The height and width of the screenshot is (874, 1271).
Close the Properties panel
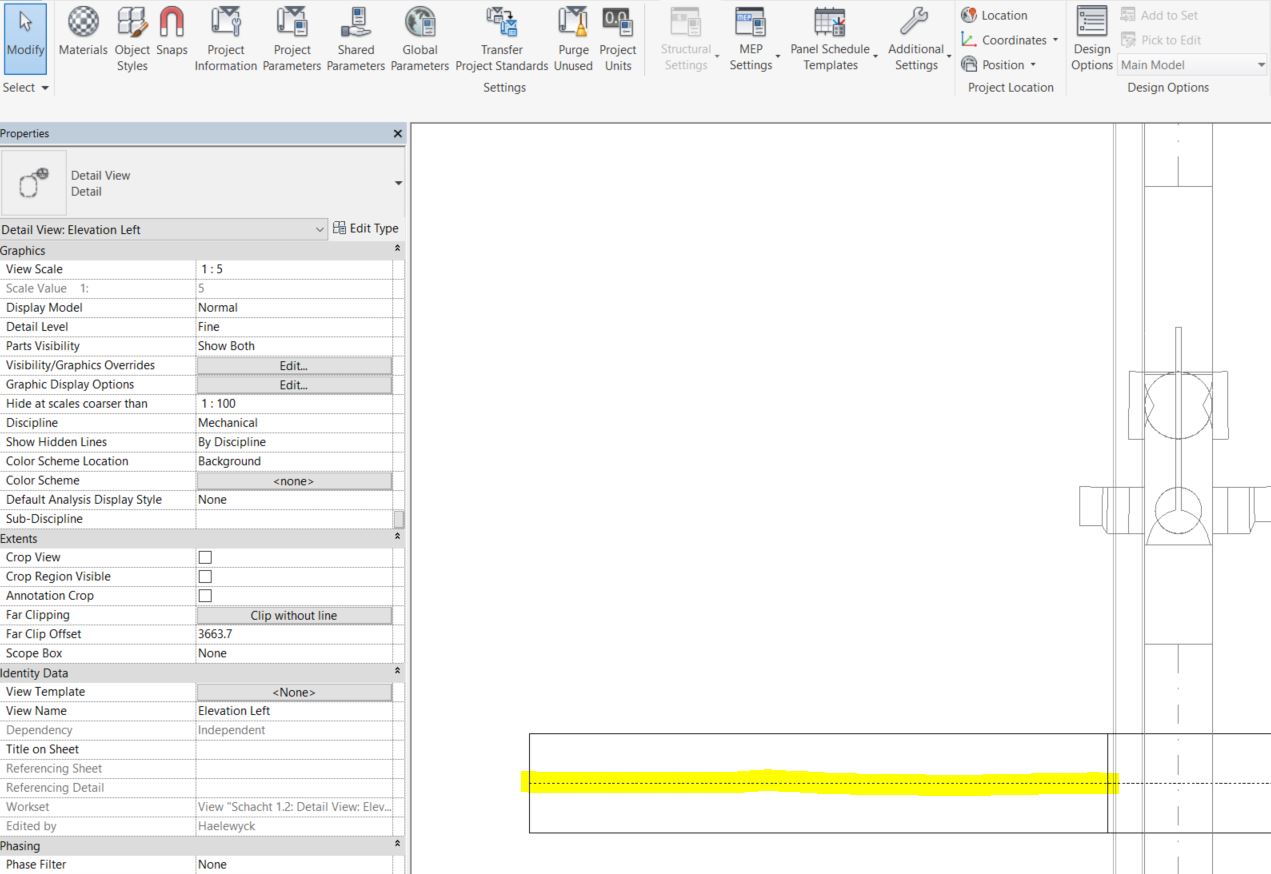pyautogui.click(x=398, y=133)
